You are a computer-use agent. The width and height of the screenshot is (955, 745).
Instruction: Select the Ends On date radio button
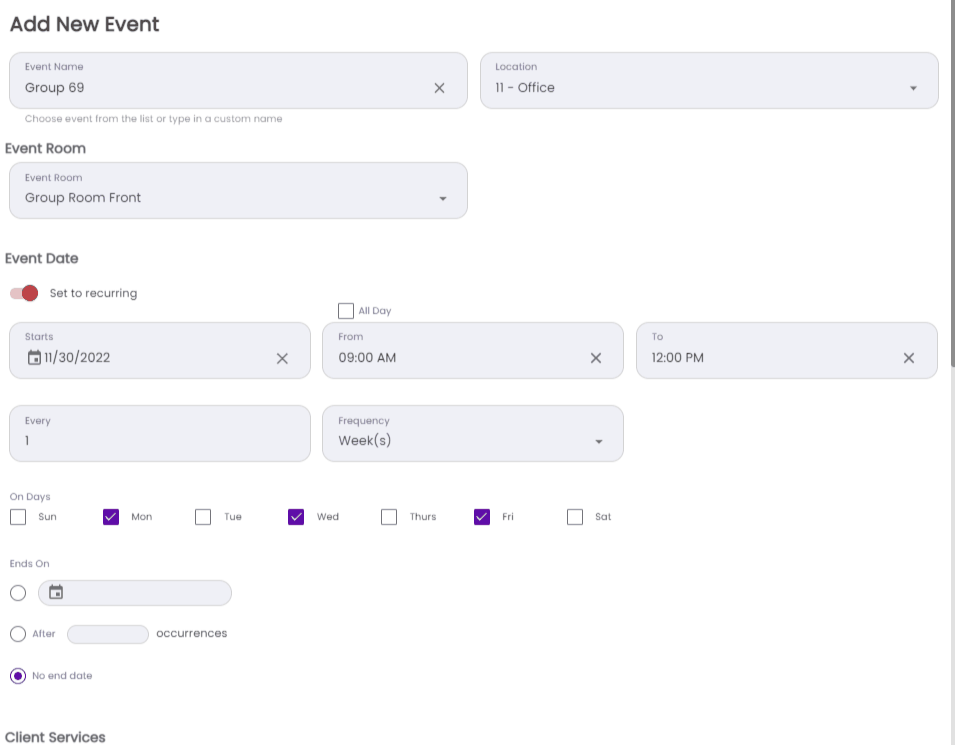point(18,593)
